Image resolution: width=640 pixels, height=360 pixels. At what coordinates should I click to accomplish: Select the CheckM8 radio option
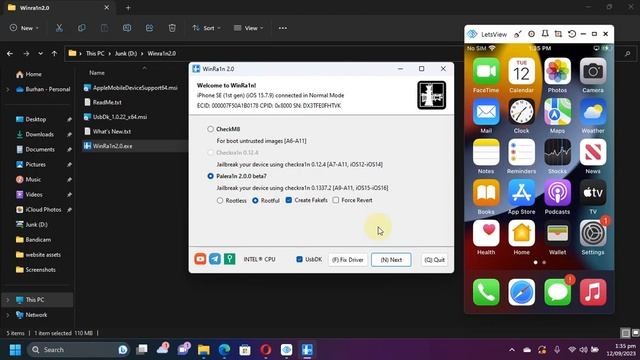coord(210,129)
